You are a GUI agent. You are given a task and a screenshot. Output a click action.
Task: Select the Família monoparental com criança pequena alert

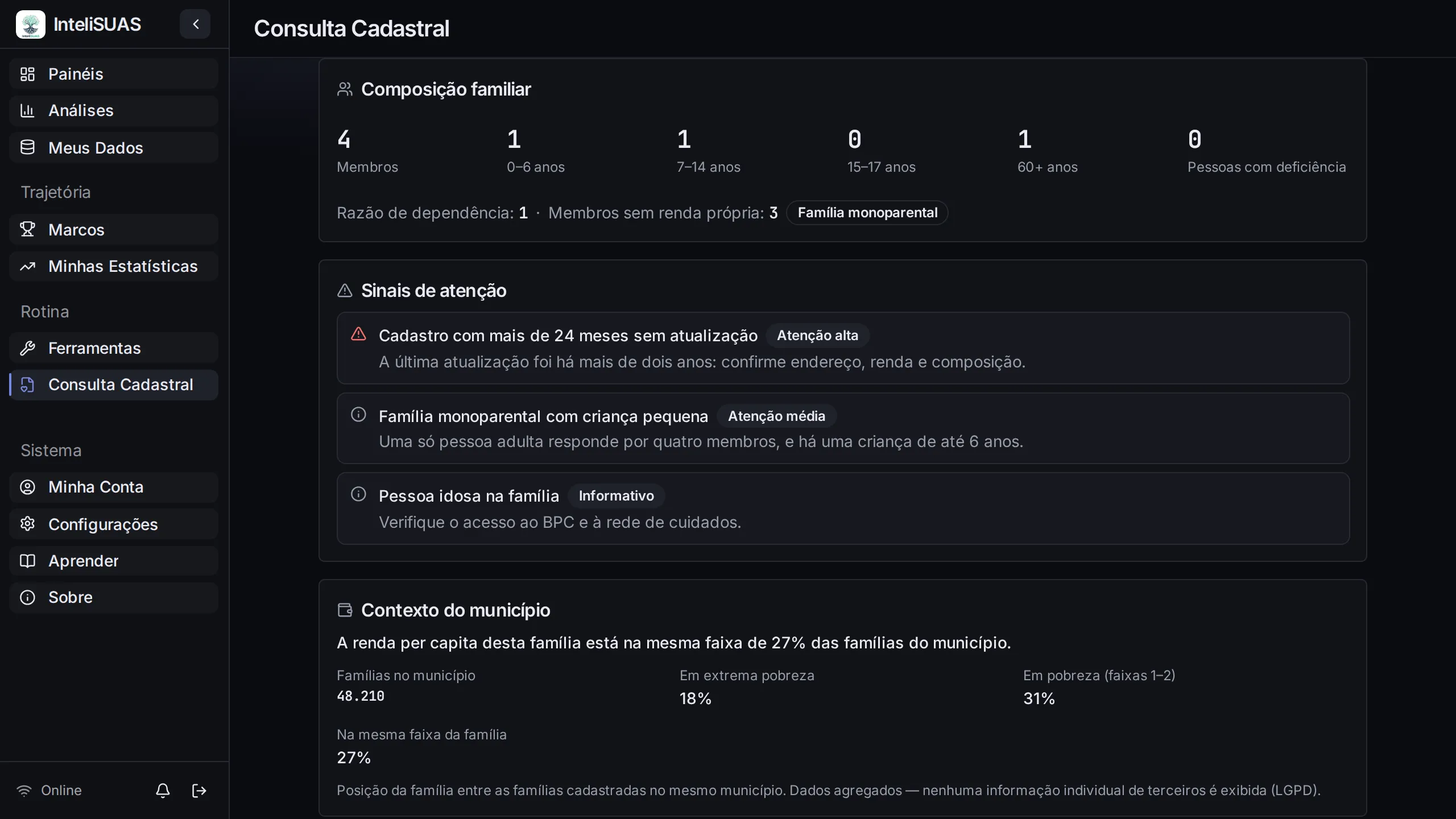[843, 428]
